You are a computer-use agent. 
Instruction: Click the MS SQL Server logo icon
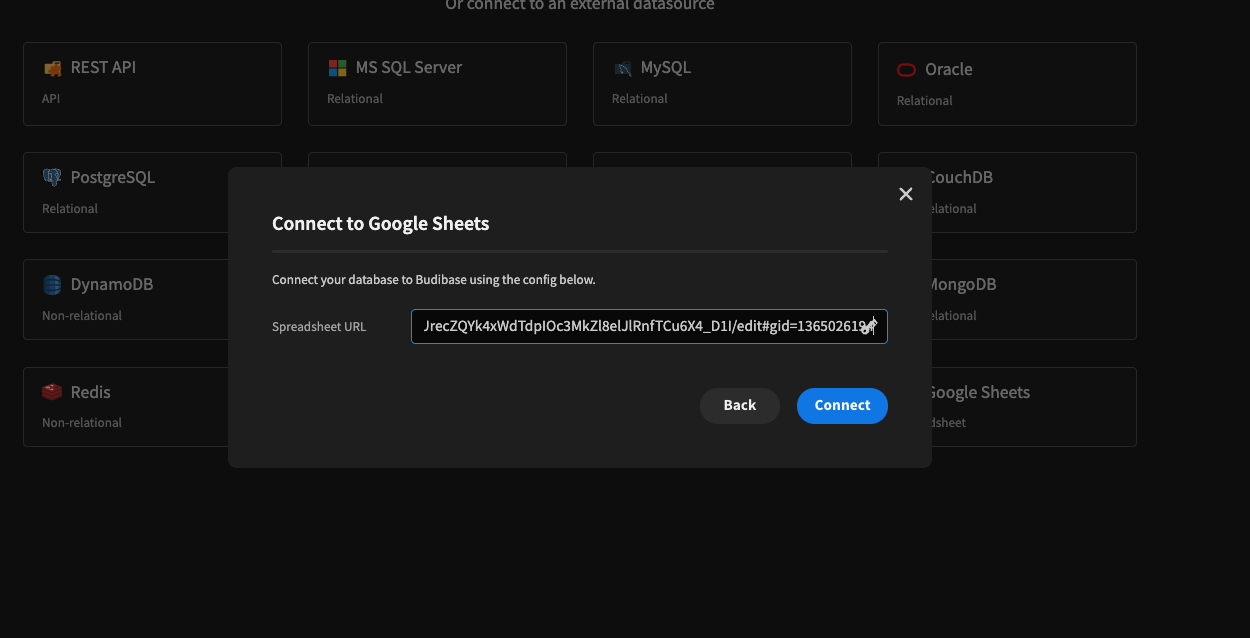pos(337,68)
